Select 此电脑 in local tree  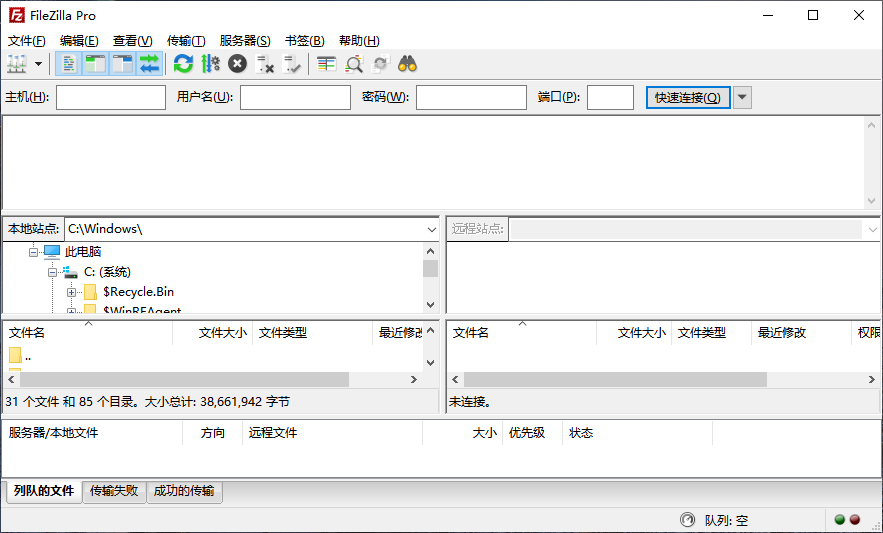click(83, 252)
